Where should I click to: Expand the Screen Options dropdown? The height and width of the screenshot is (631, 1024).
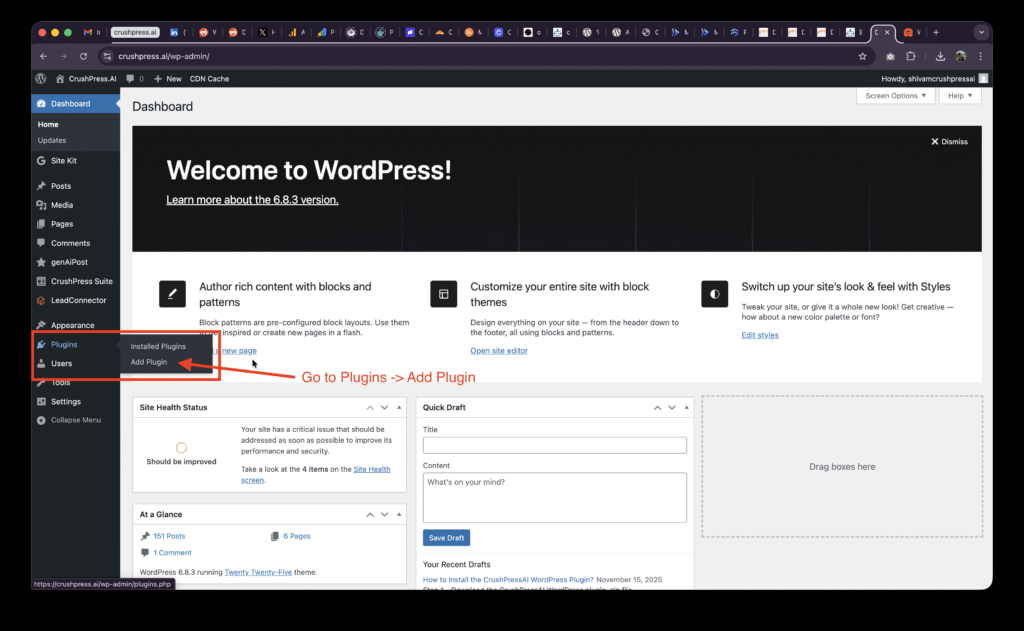tap(895, 96)
